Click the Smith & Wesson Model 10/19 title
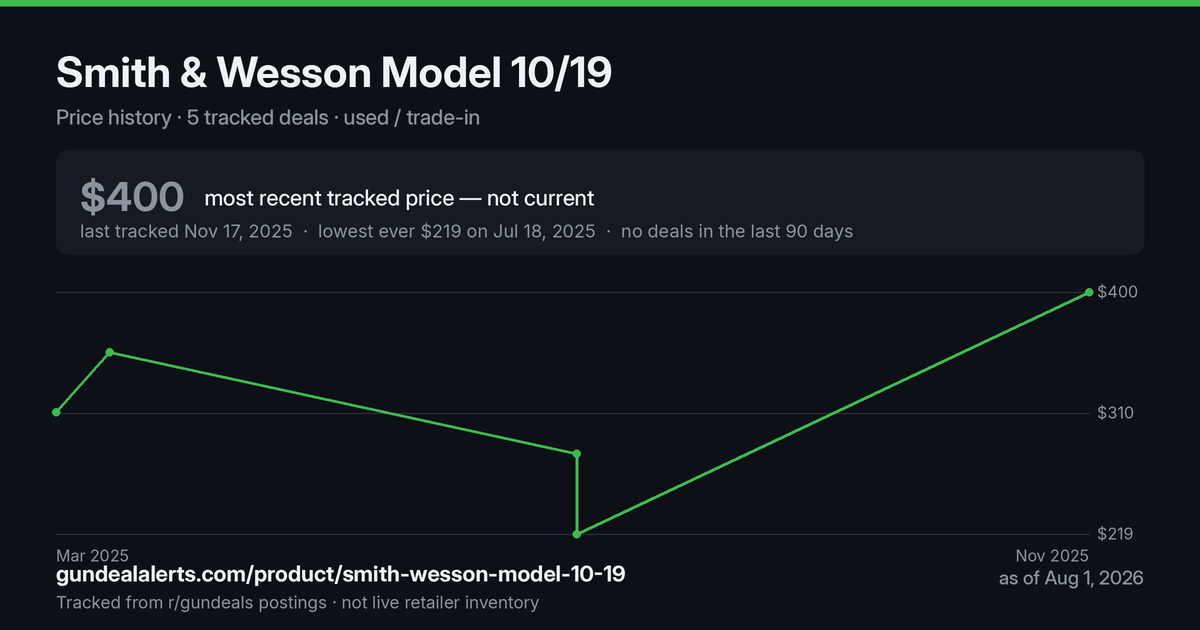 (333, 73)
